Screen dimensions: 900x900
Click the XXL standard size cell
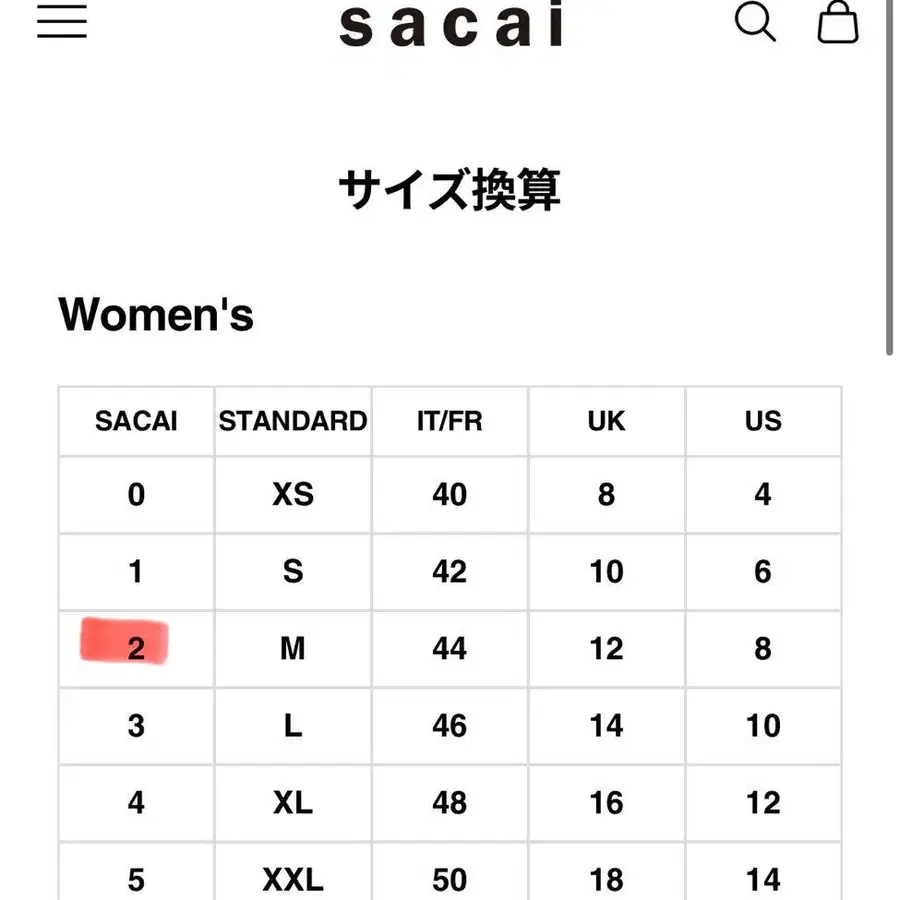(293, 880)
